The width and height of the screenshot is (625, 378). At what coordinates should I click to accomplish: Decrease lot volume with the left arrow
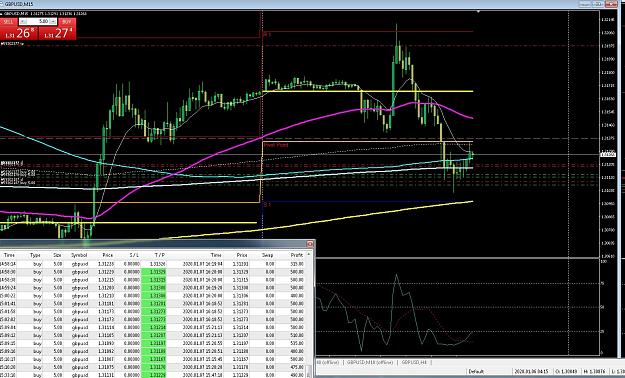23,22
